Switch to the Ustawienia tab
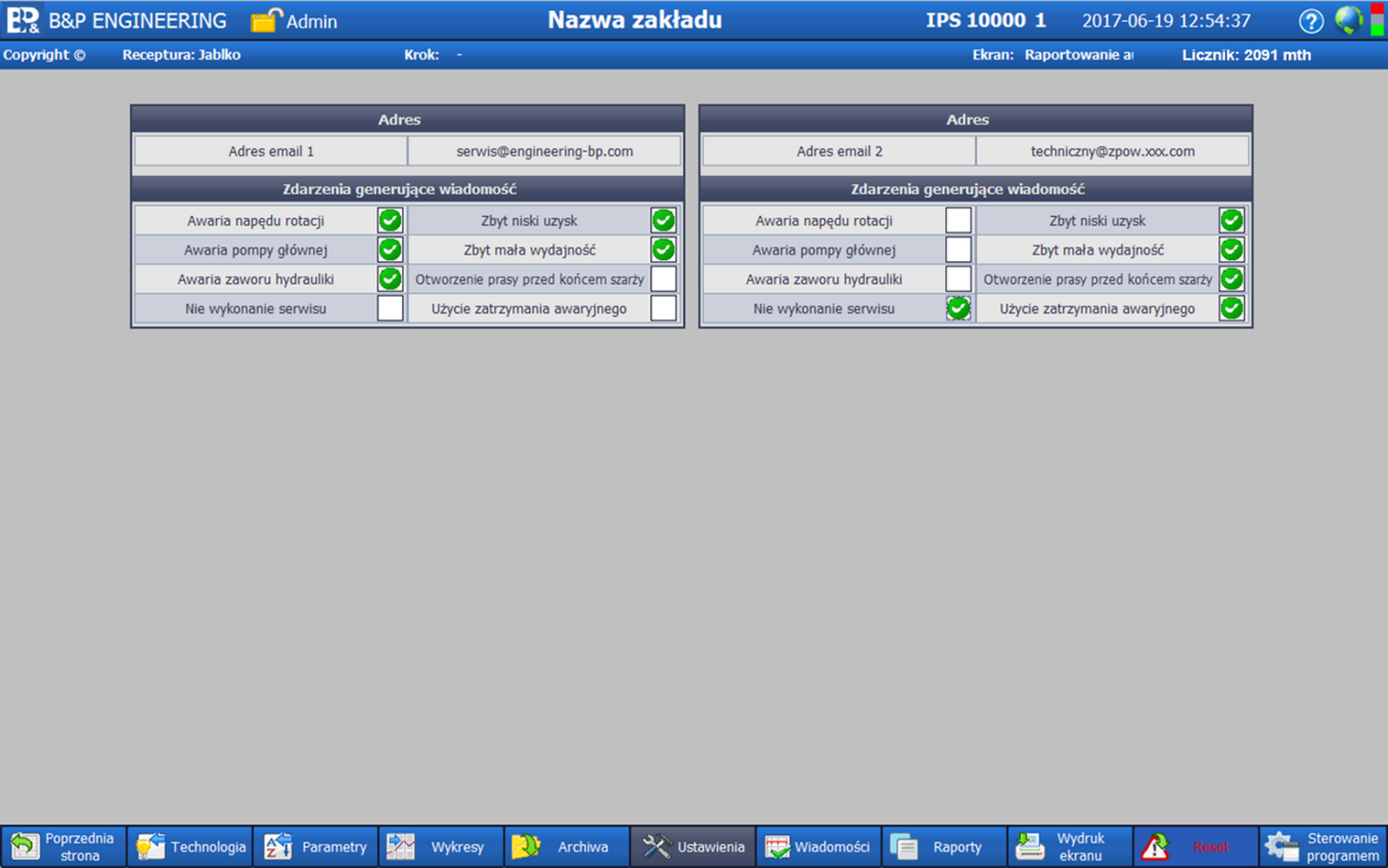 click(x=693, y=846)
